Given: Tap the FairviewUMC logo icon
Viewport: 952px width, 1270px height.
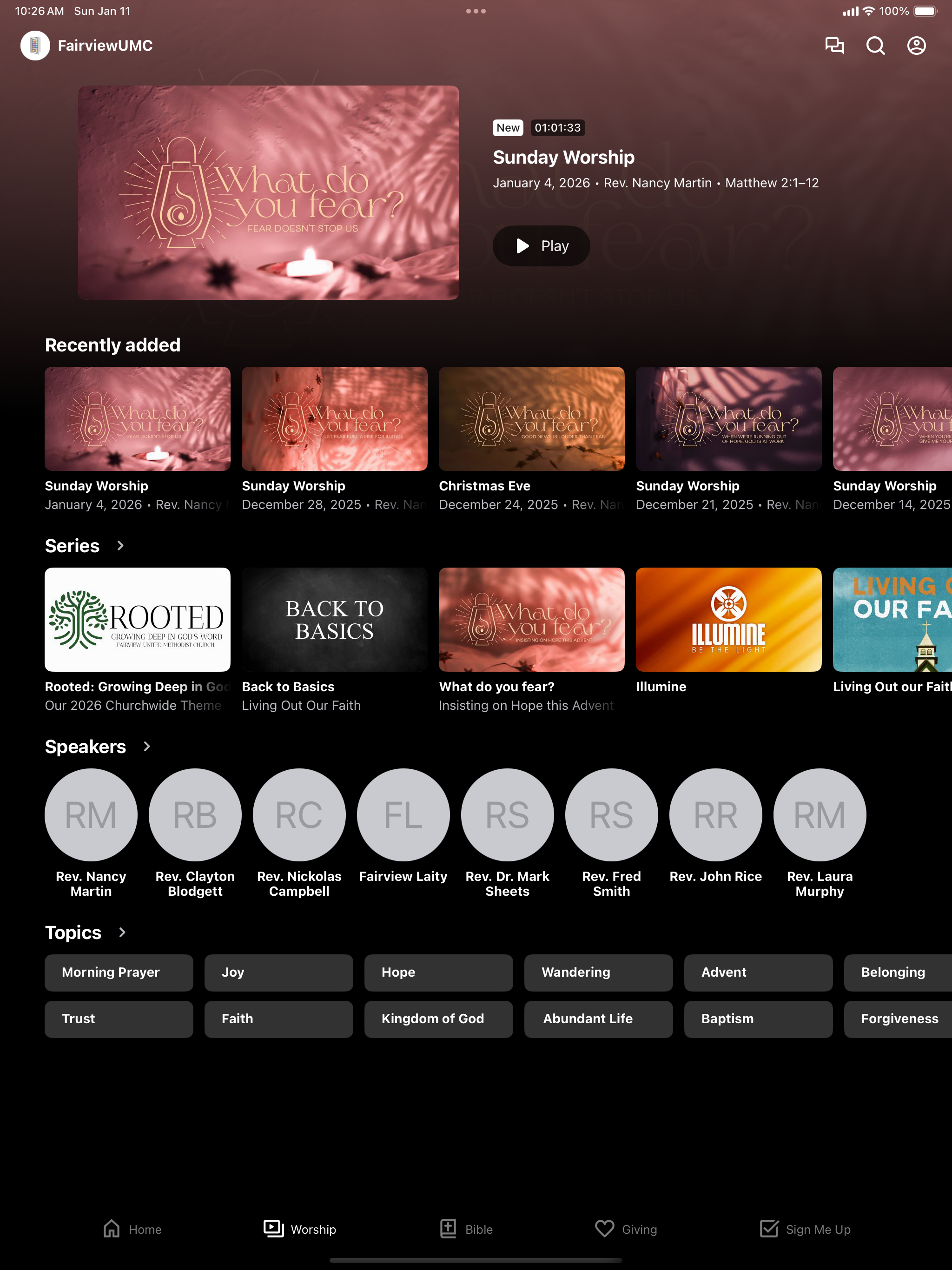Looking at the screenshot, I should coord(35,46).
